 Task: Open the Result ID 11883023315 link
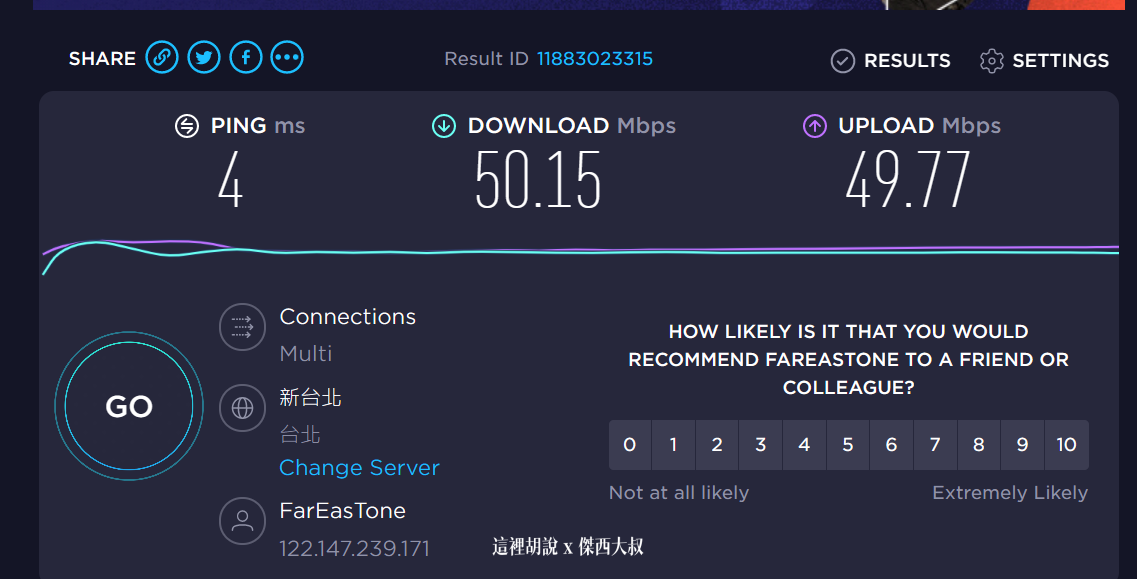pyautogui.click(x=595, y=59)
